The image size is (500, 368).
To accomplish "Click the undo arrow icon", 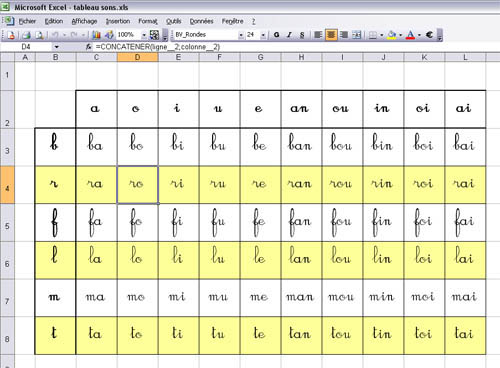I will pyautogui.click(x=55, y=35).
